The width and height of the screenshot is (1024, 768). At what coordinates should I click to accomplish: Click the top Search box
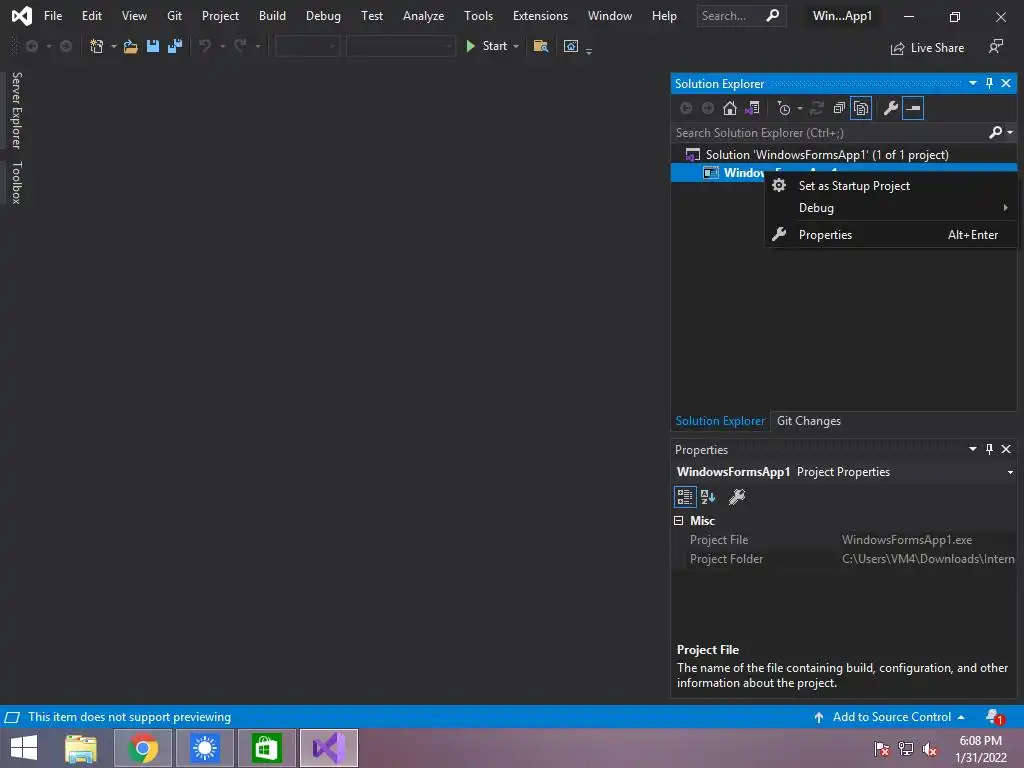[x=741, y=16]
